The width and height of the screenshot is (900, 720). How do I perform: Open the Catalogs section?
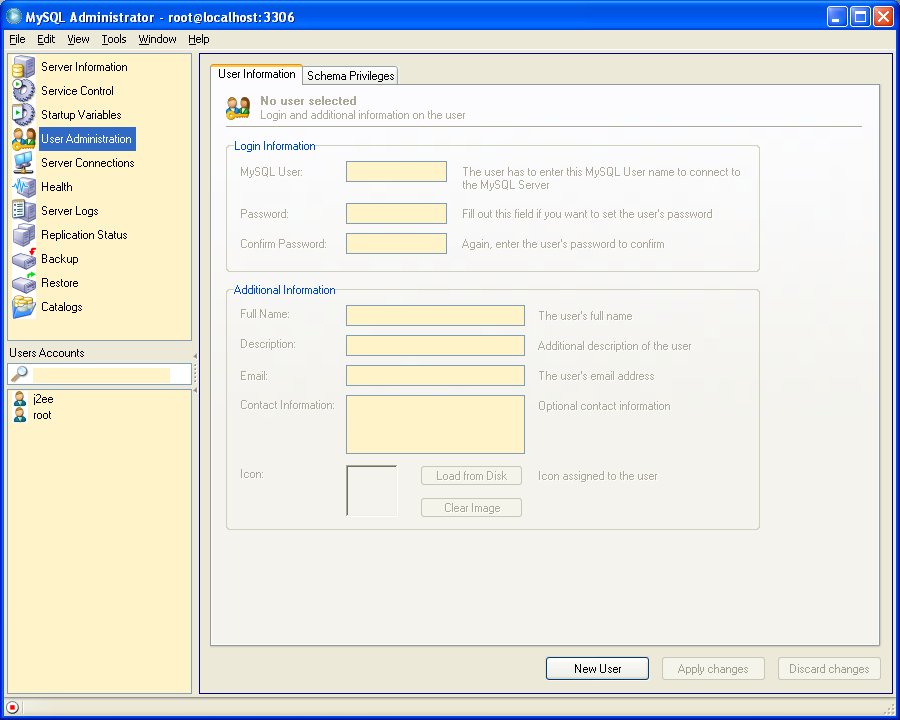[x=61, y=307]
